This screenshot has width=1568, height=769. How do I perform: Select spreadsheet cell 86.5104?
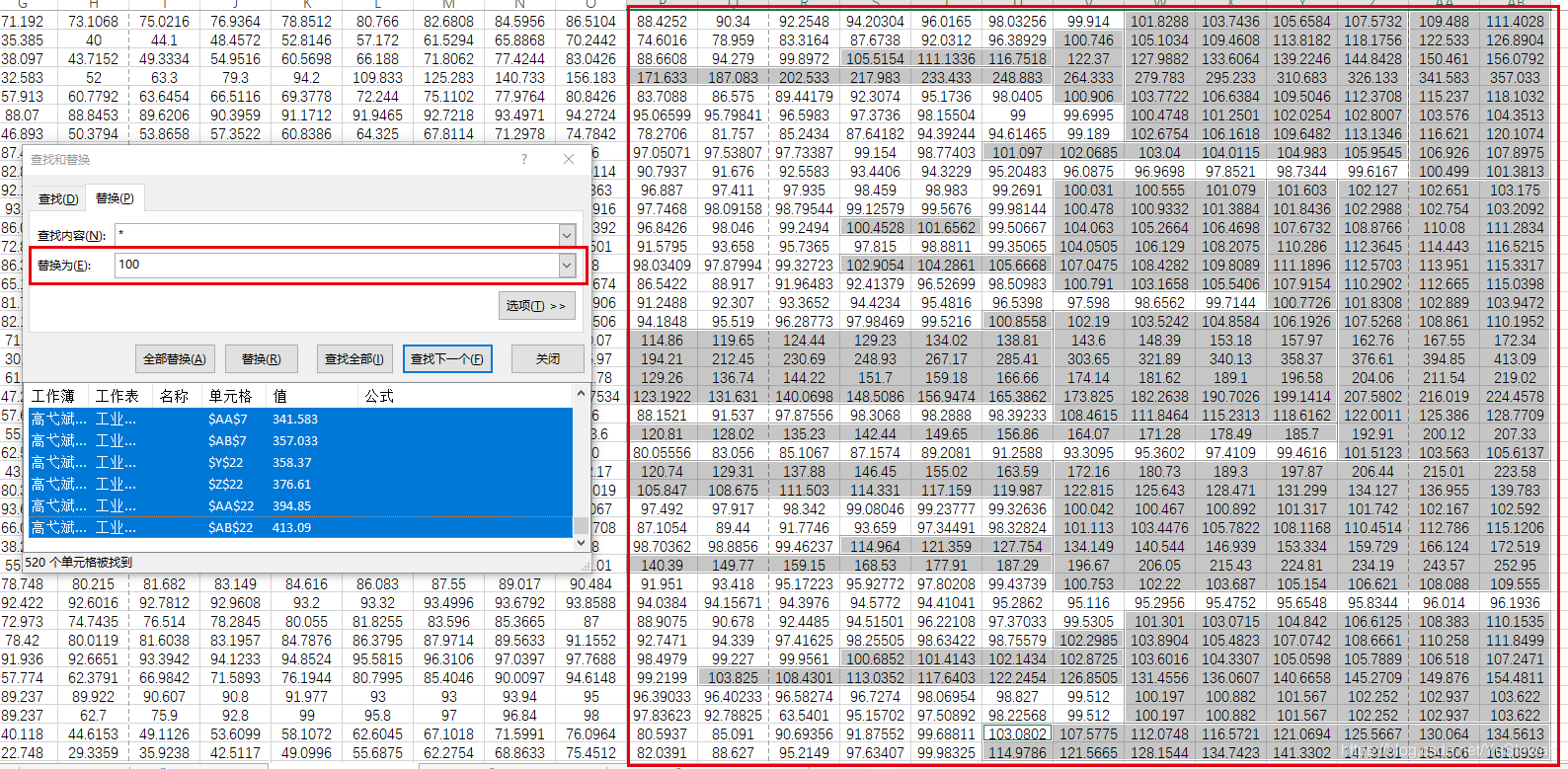(590, 22)
